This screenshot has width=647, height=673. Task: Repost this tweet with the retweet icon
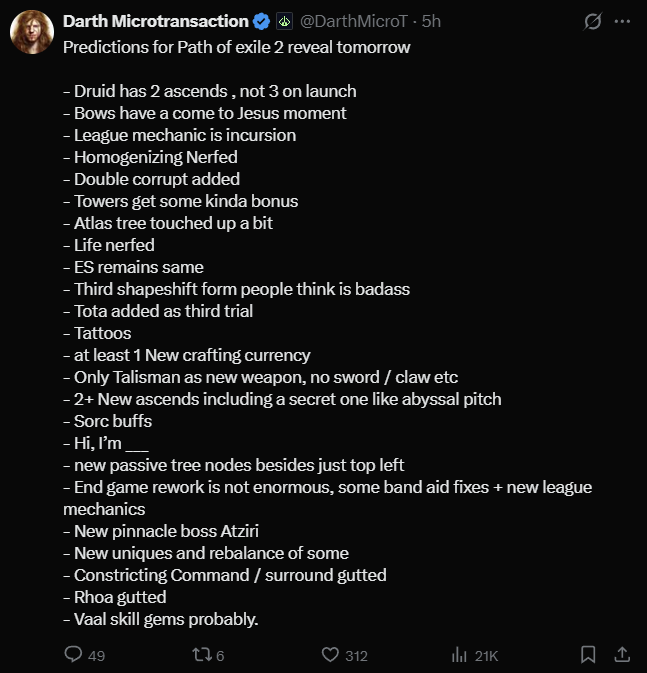pyautogui.click(x=200, y=655)
